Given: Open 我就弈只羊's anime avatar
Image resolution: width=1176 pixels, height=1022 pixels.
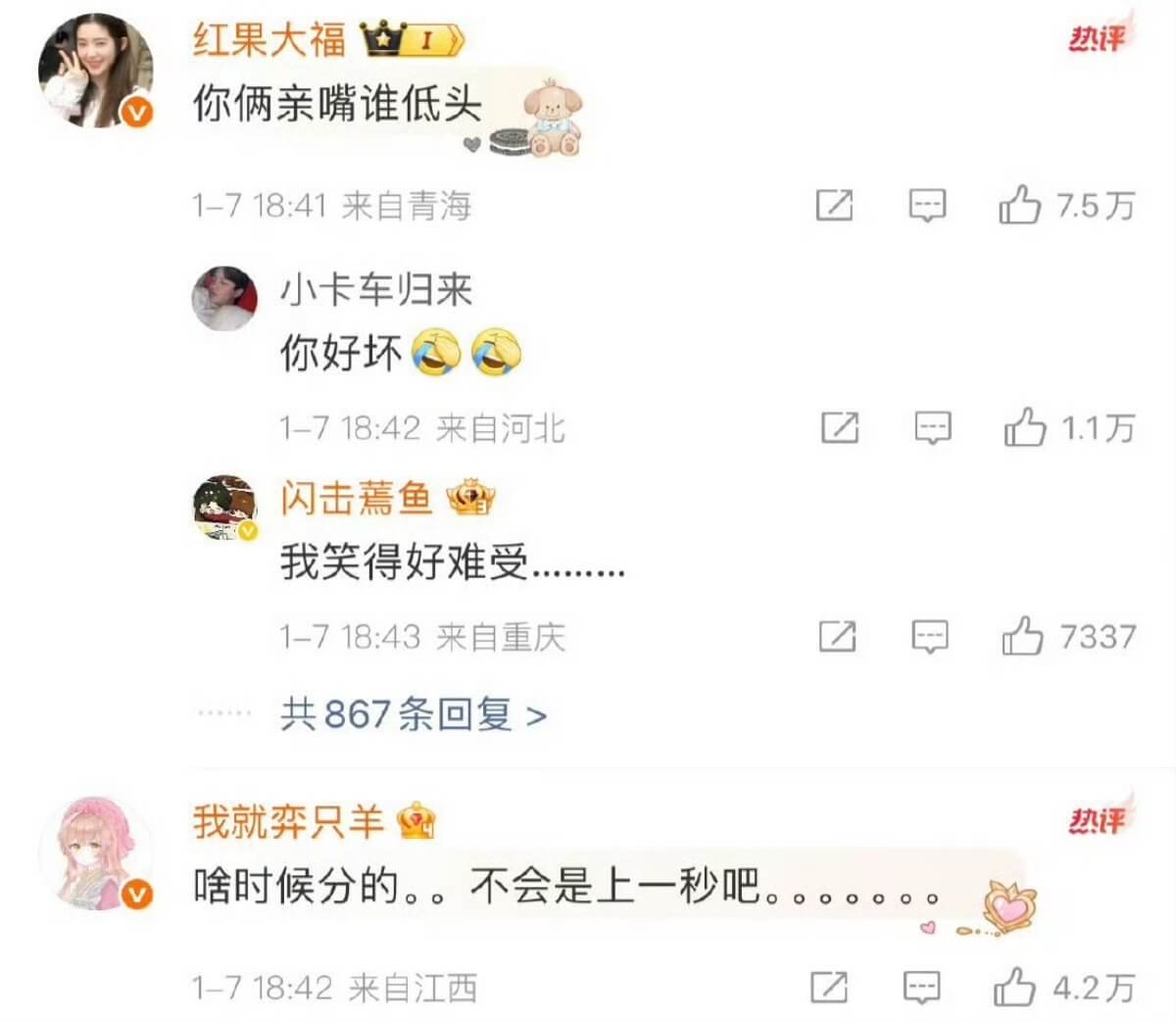Looking at the screenshot, I should click(95, 852).
